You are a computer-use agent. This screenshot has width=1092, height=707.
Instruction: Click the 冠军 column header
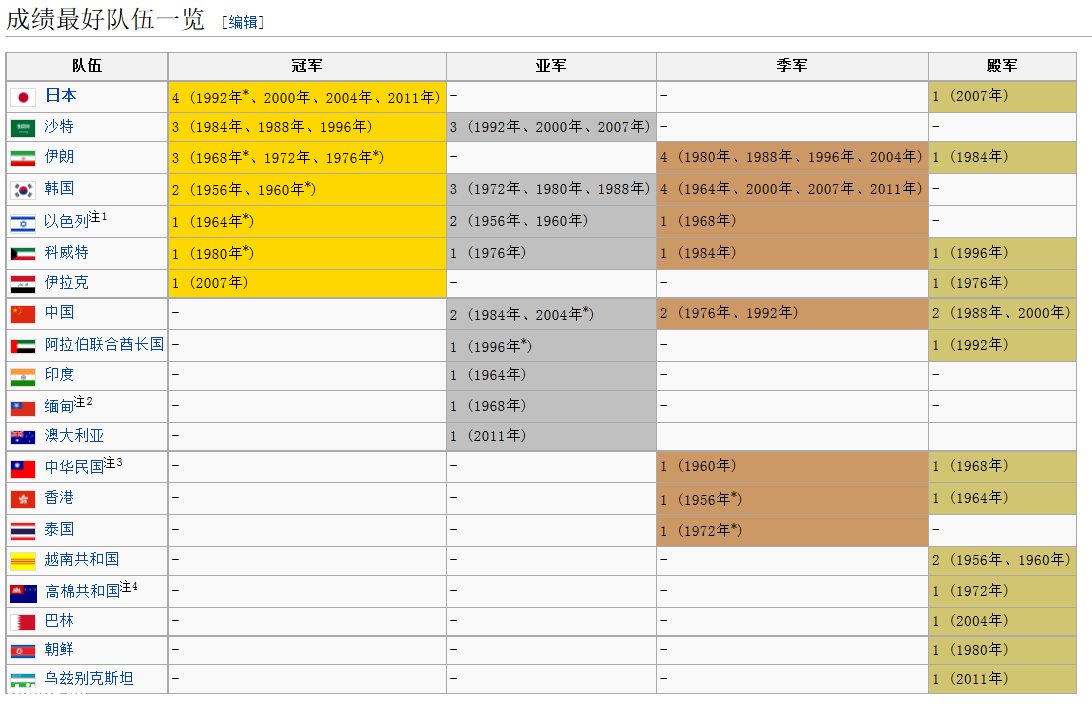[x=307, y=66]
